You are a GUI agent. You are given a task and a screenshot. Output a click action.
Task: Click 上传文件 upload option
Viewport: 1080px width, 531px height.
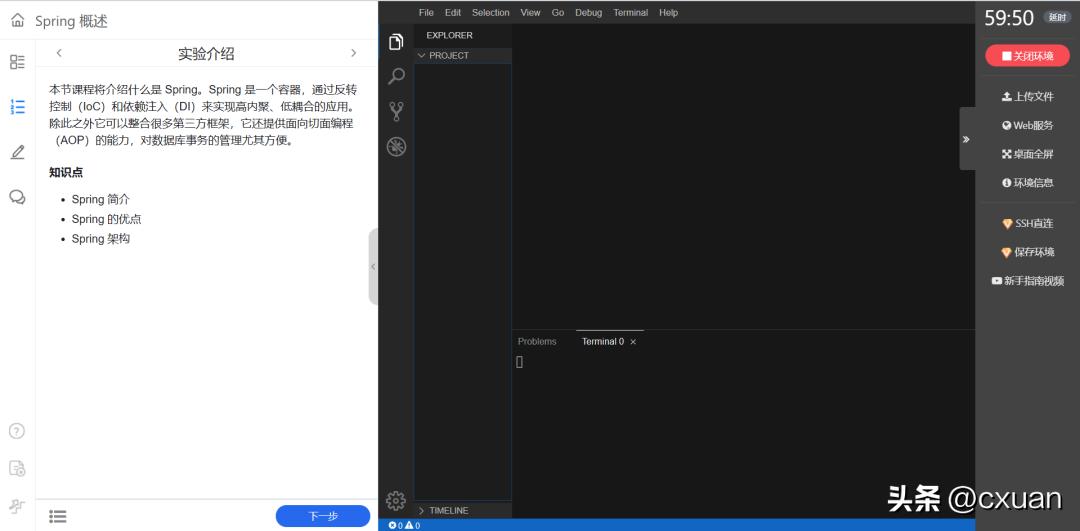point(1028,97)
